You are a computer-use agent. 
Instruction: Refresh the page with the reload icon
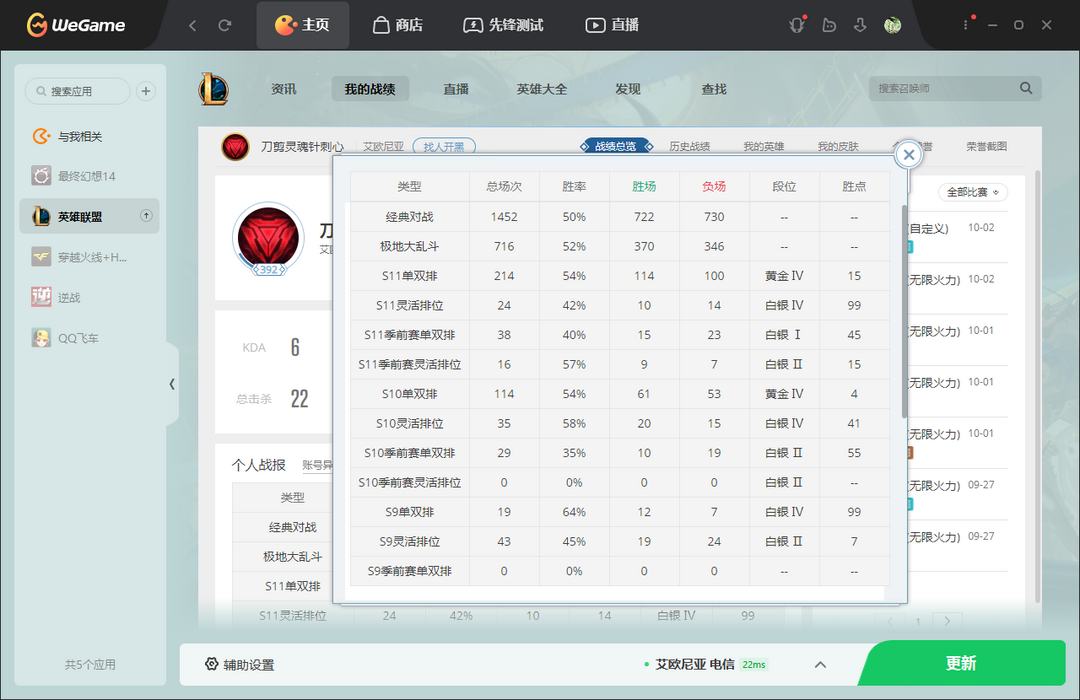click(225, 25)
